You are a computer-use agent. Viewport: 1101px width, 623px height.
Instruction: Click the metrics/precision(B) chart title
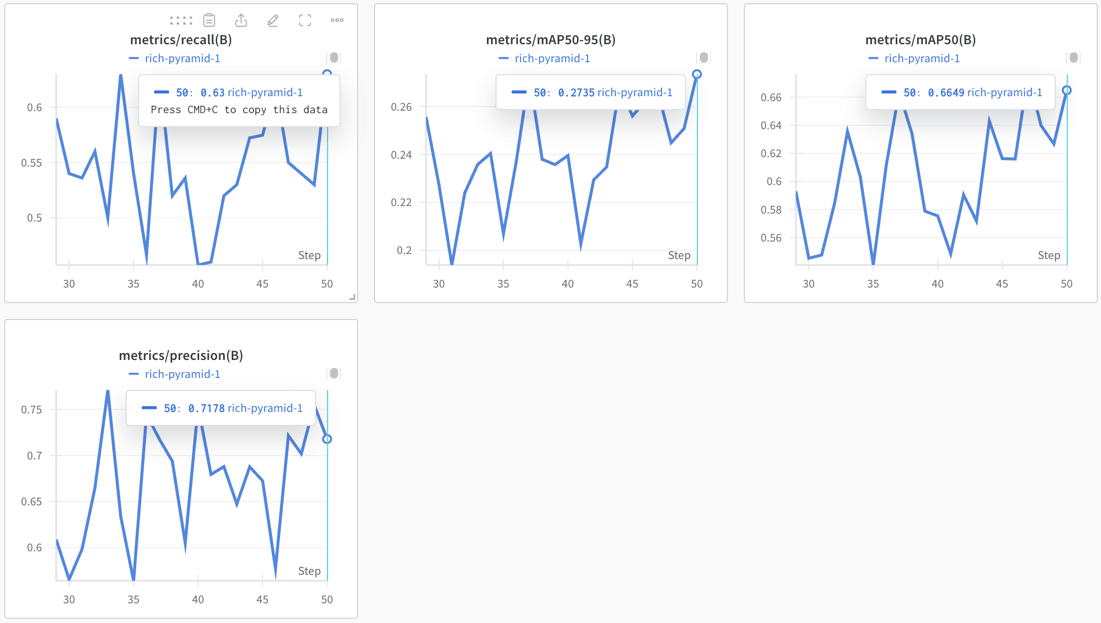181,355
